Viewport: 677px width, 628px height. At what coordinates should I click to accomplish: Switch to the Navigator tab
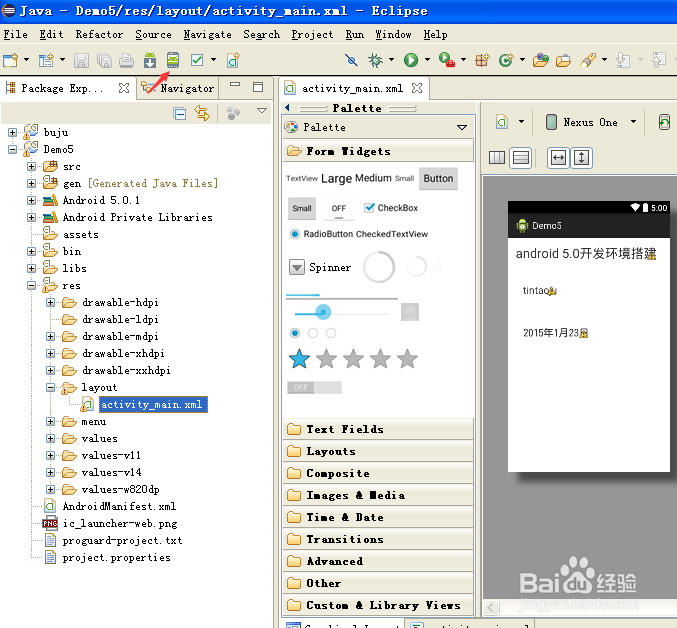(178, 88)
